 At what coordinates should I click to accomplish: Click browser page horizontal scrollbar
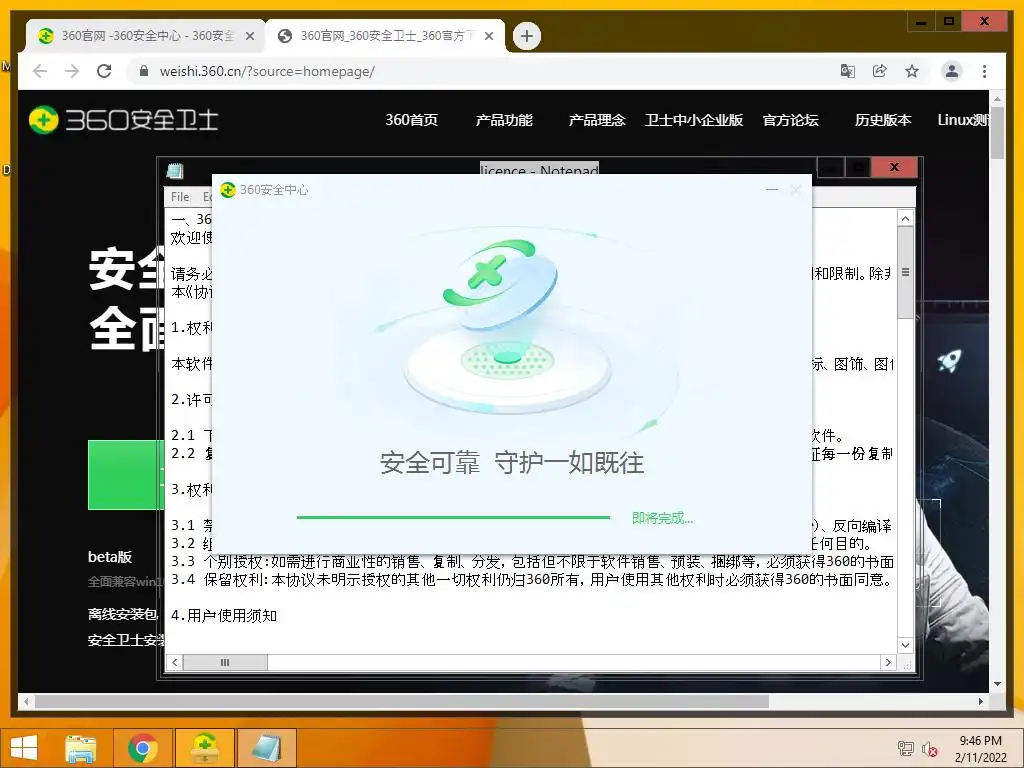402,701
